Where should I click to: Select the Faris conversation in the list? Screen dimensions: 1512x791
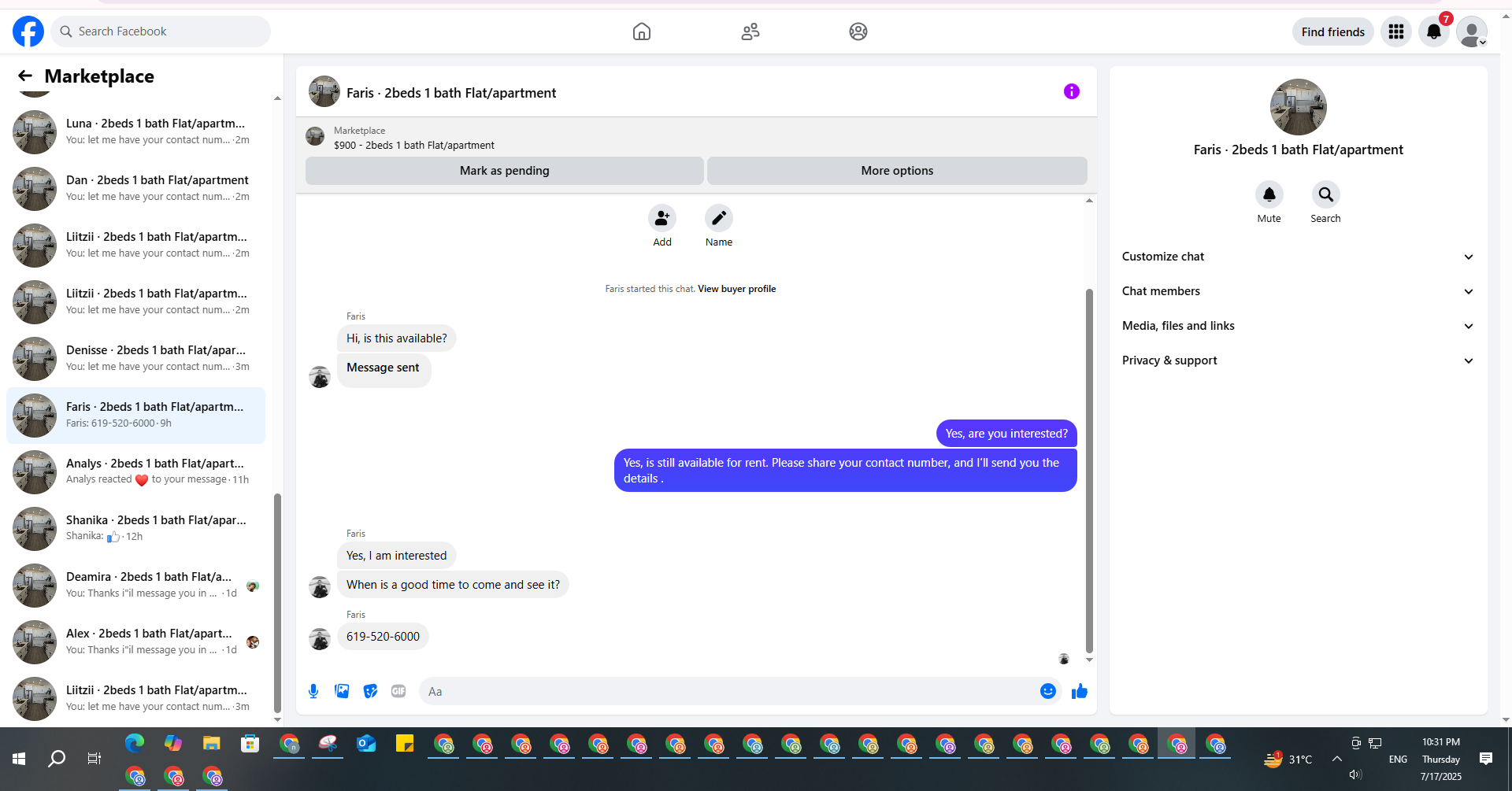[x=135, y=416]
